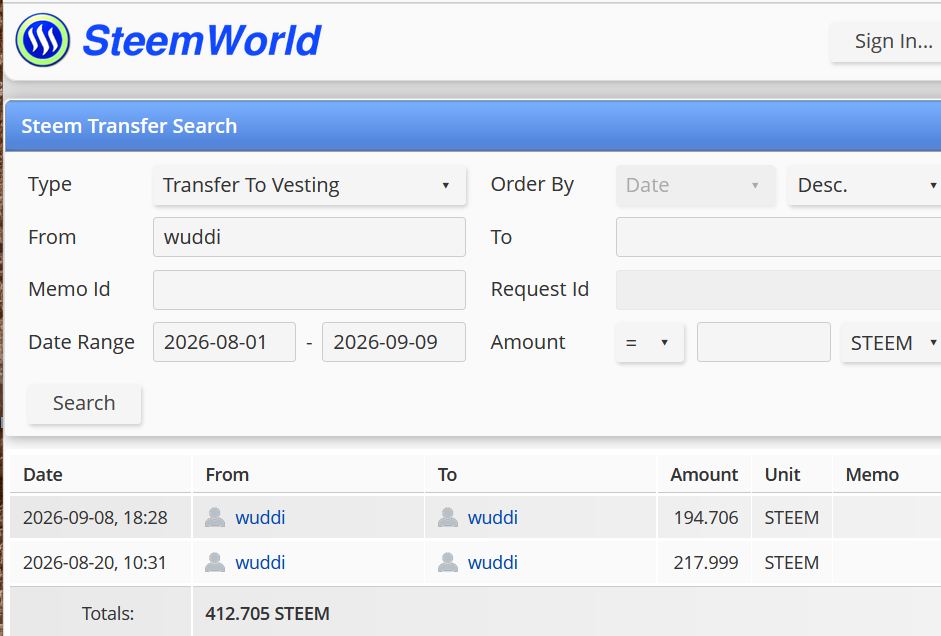Click STEEM unit cell in 194.706 row
The width and height of the screenshot is (941, 636).
(791, 517)
